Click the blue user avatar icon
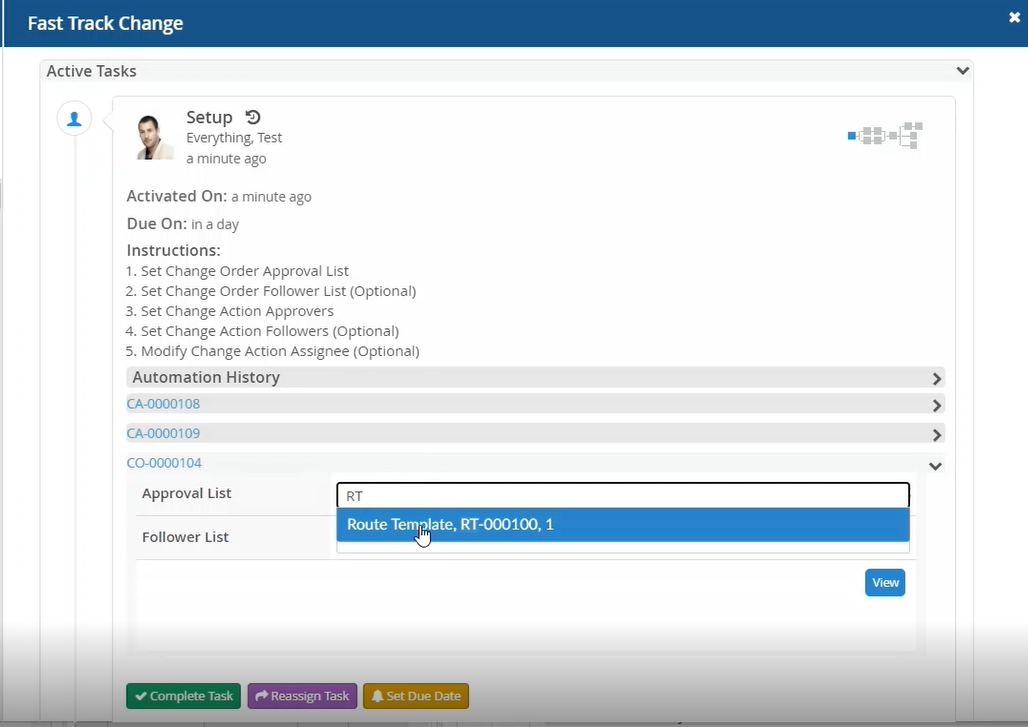Image resolution: width=1028 pixels, height=727 pixels. click(74, 118)
